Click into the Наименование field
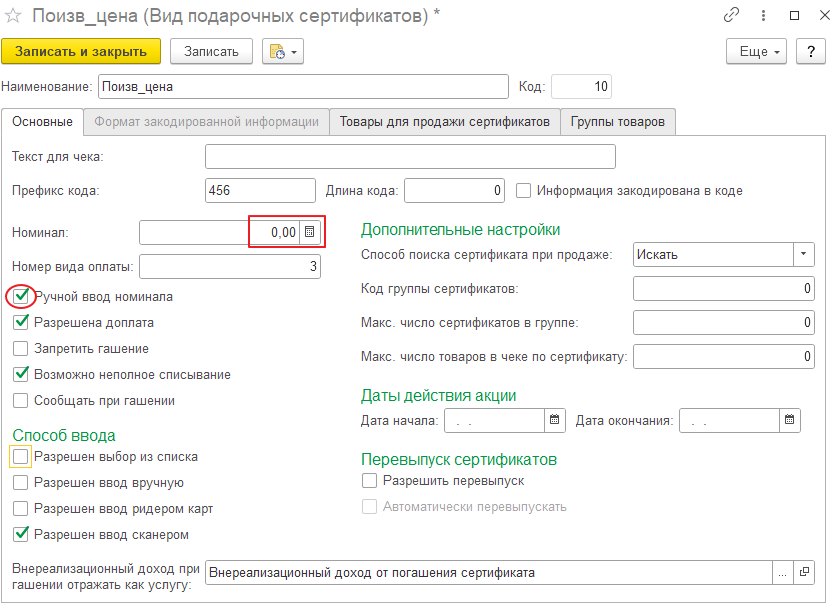Screen dimensions: 834x608 303,87
